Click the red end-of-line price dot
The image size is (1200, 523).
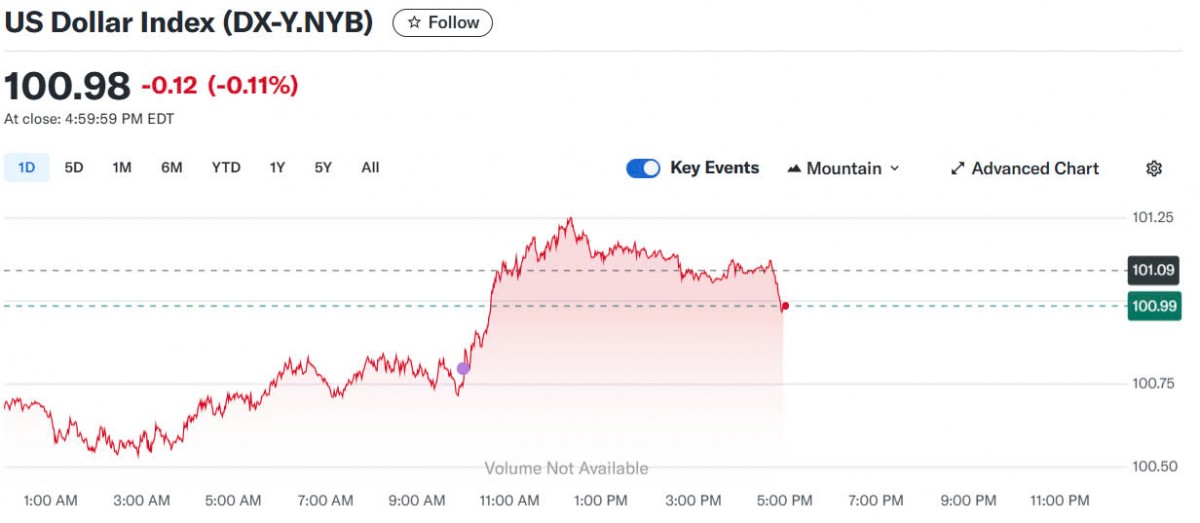click(x=785, y=306)
